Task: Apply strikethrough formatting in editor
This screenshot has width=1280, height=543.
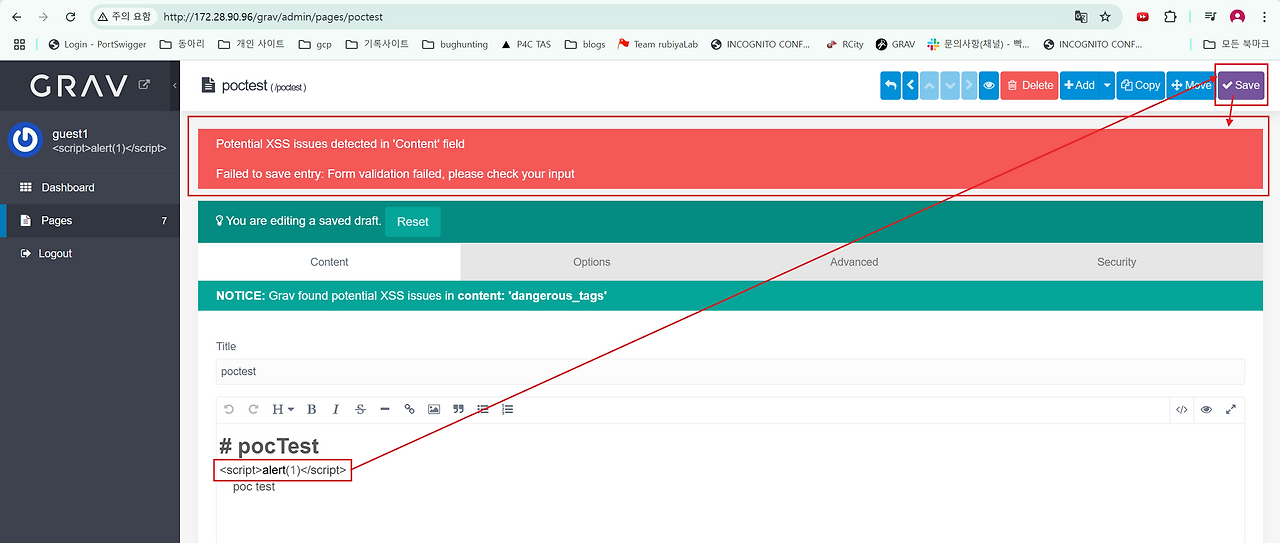Action: click(x=360, y=409)
